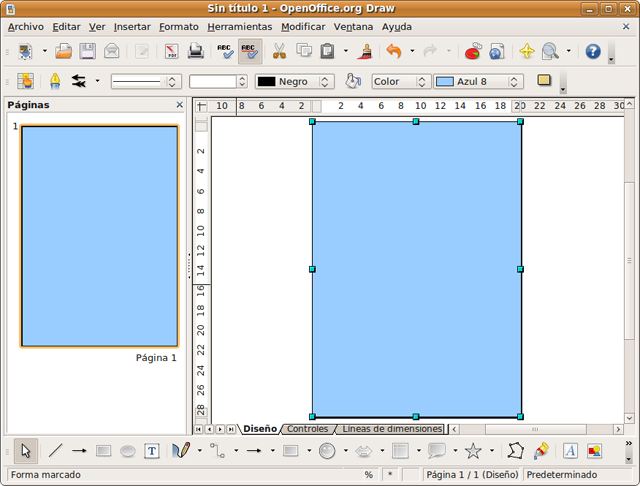Open the Formato menu
This screenshot has width=640, height=486.
179,27
